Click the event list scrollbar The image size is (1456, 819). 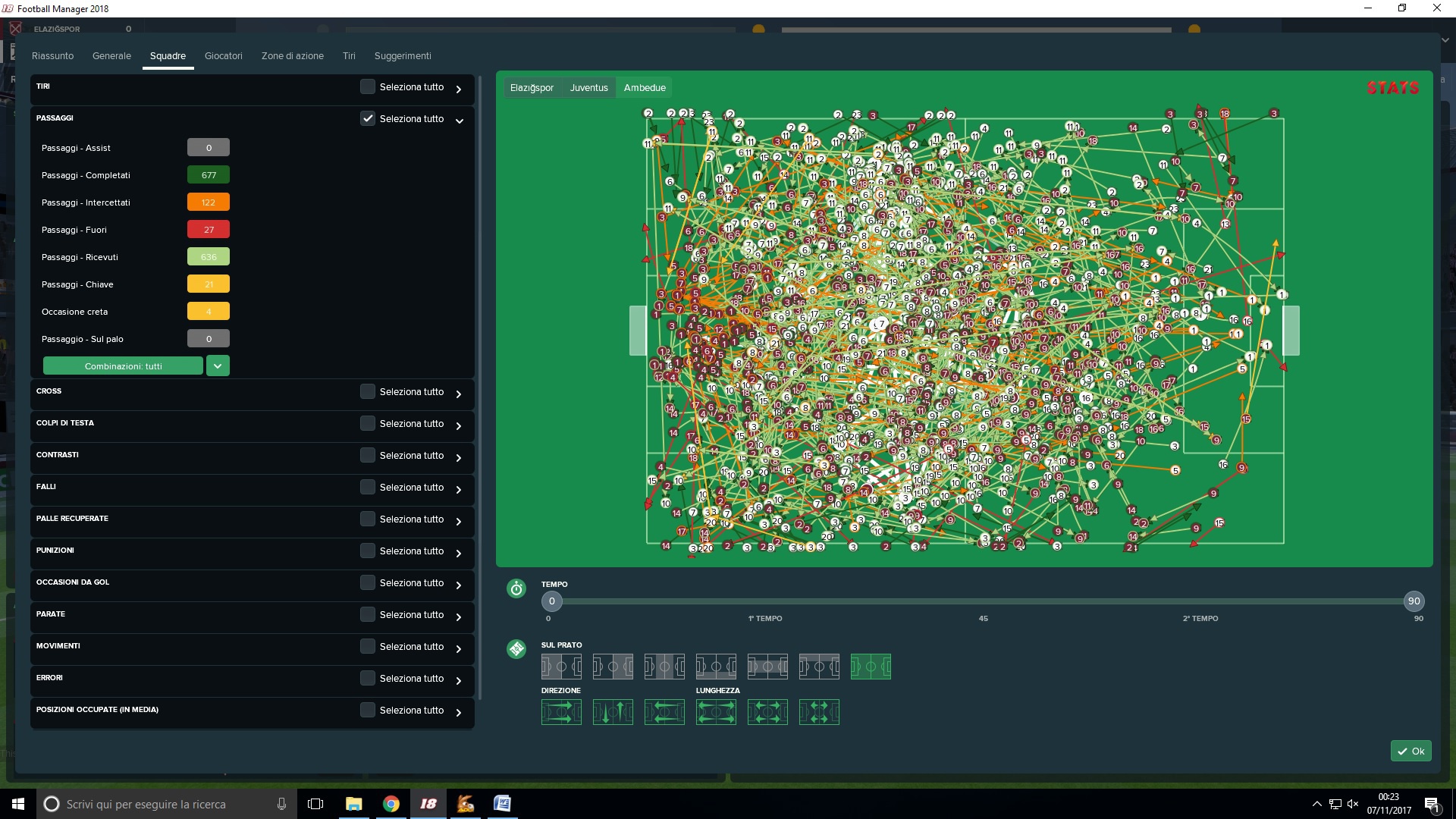tap(479, 387)
